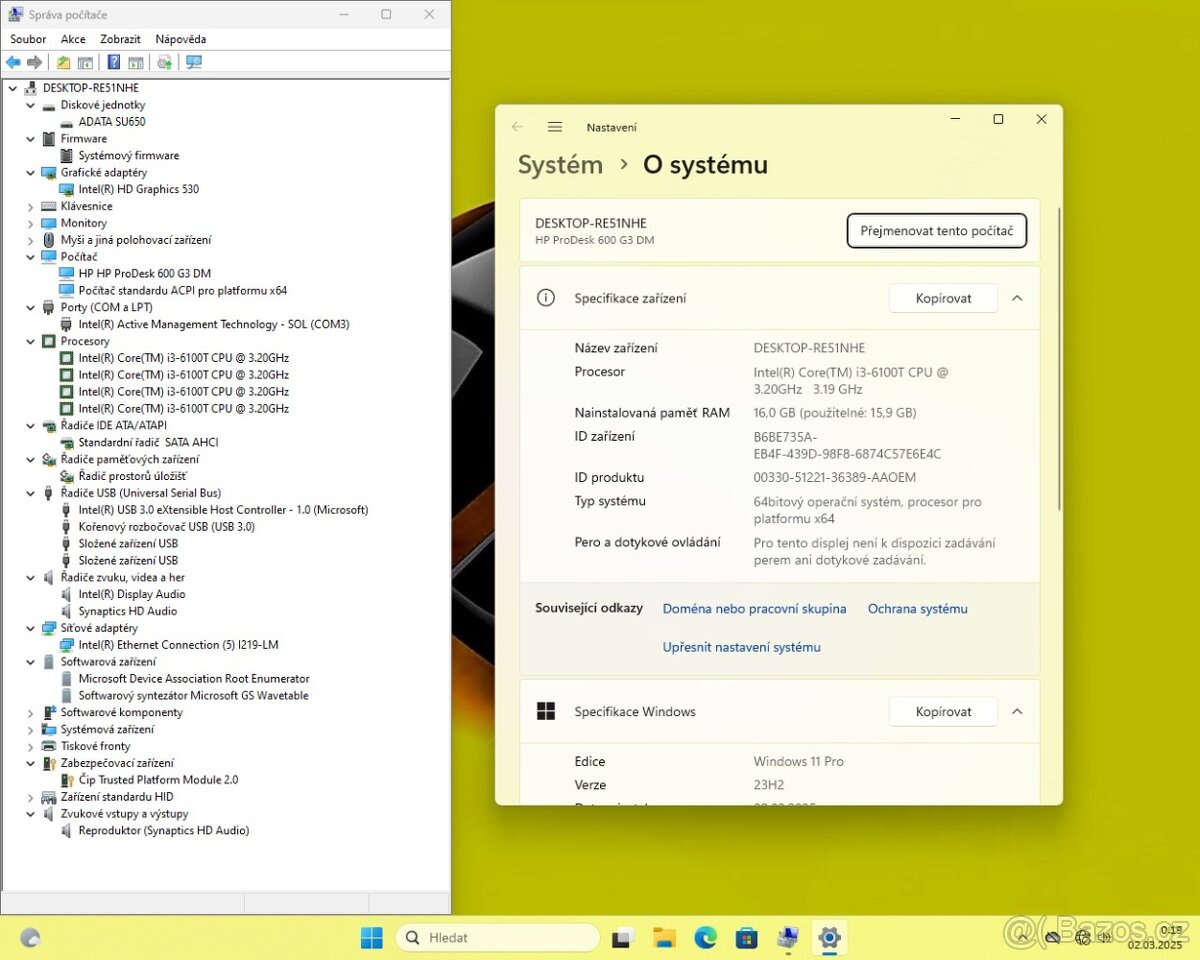Screen dimensions: 1200x960
Task: Collapse the Specifikace zařízení section chevron
Action: [x=1017, y=298]
